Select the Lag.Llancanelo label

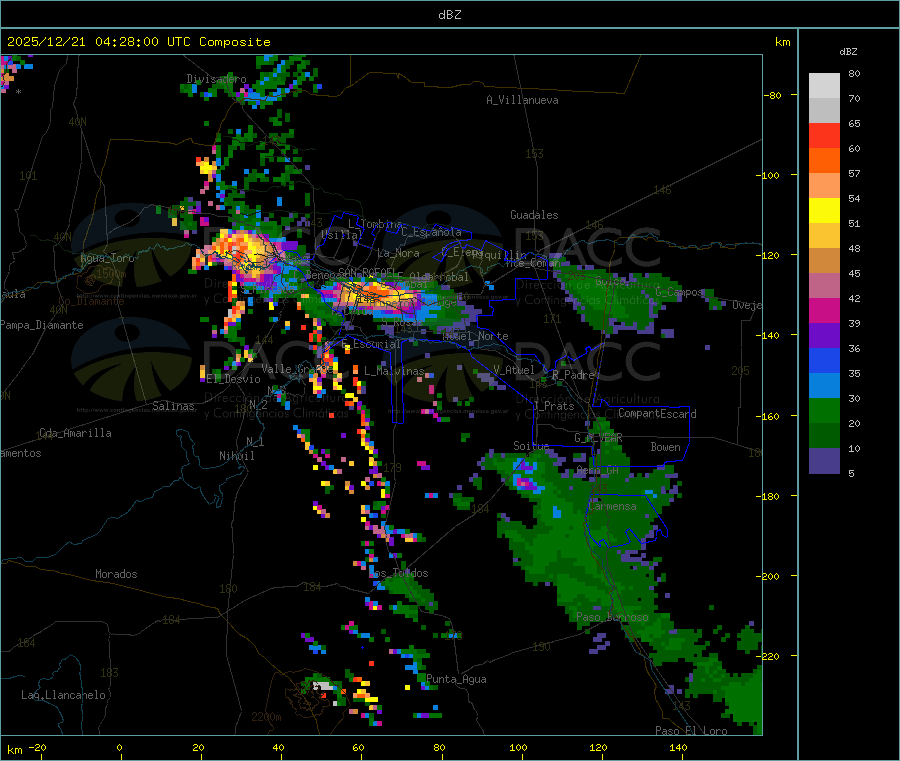tap(63, 695)
